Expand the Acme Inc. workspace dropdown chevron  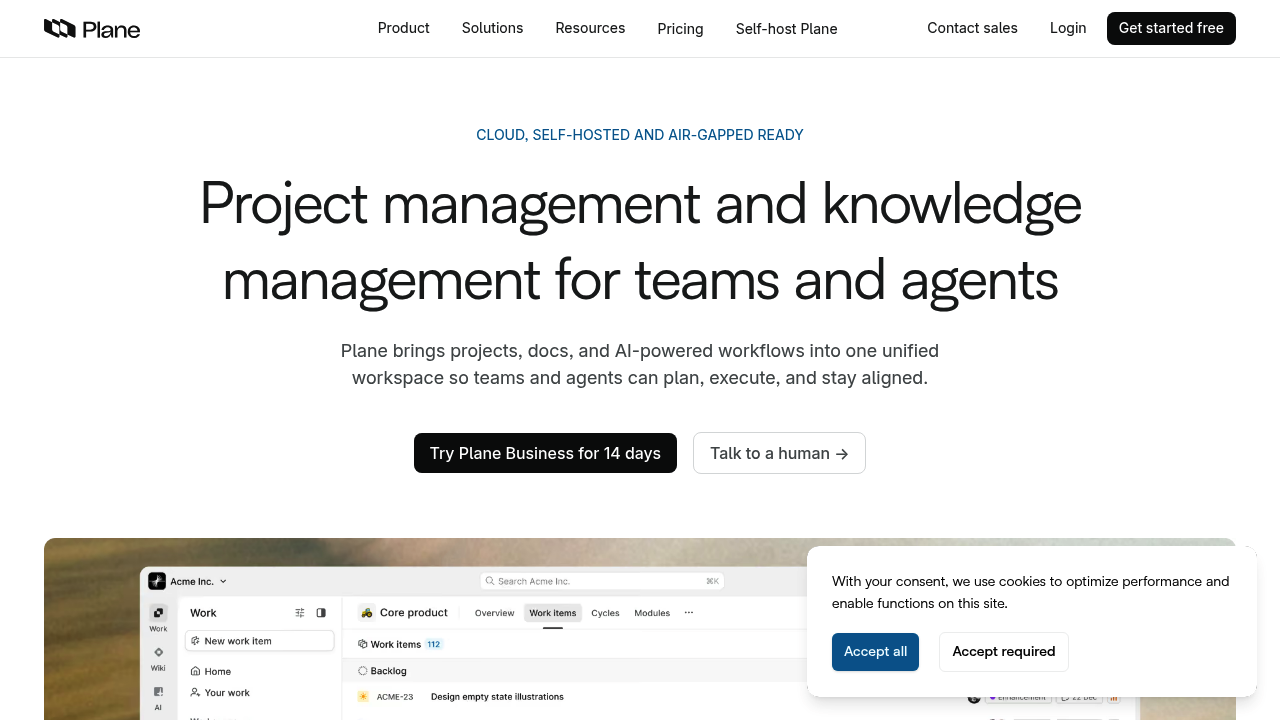tap(223, 581)
